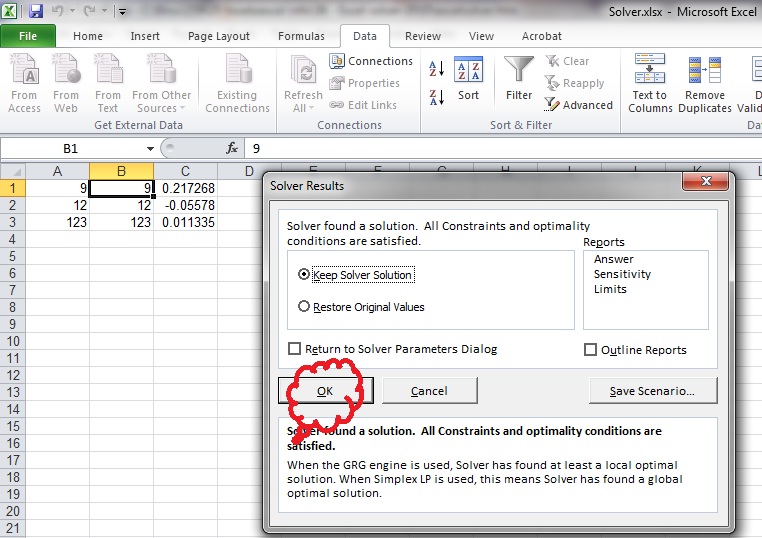Select cell C2 with -0.05578
This screenshot has width=762, height=538.
pos(185,205)
